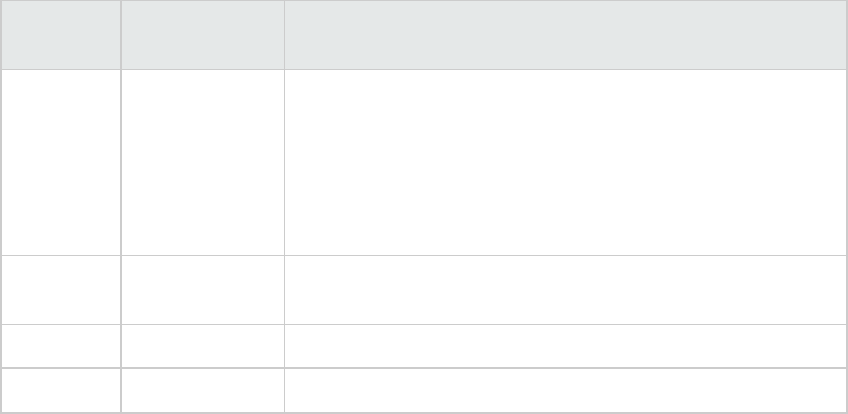Click wide cell in second body row
This screenshot has width=848, height=414.
tap(565, 289)
